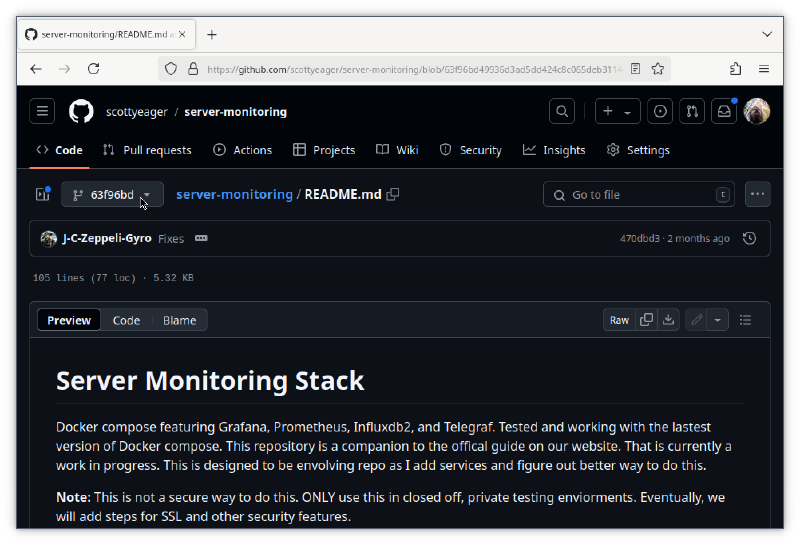Viewport: 800px width, 545px height.
Task: Click the Raw button
Action: 620,320
